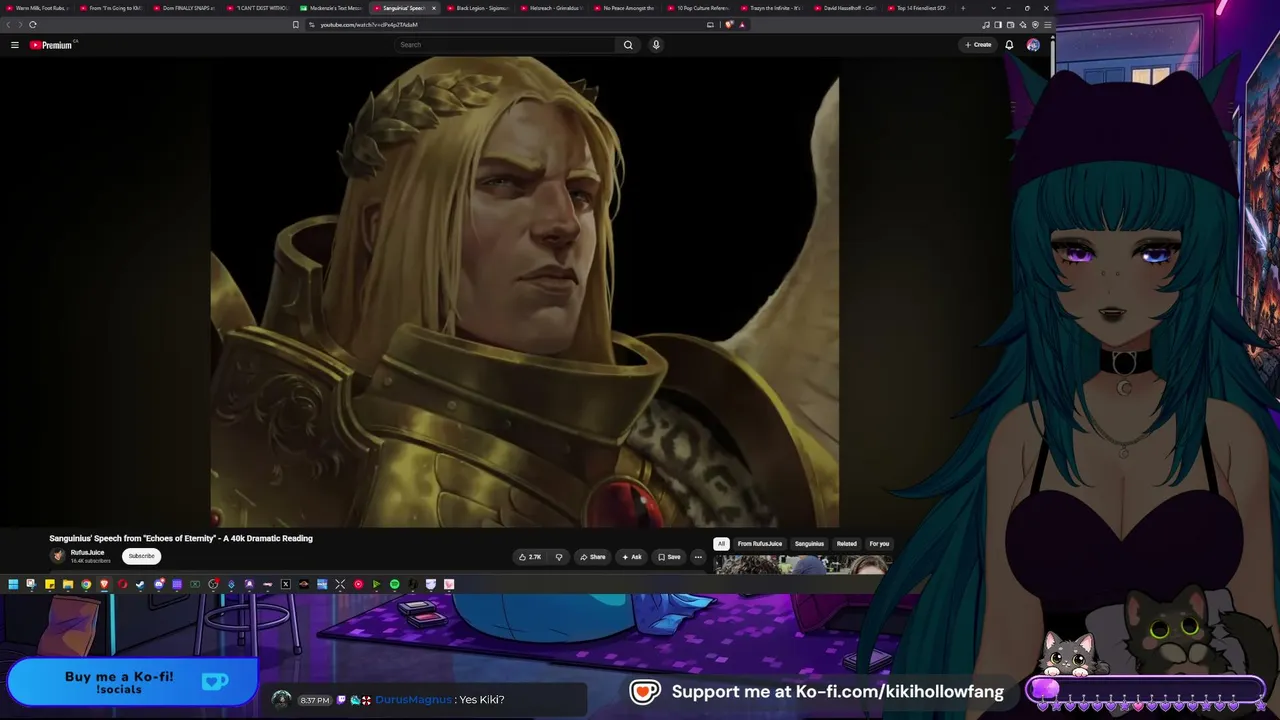
Task: Click the Sanguinius video player
Action: point(524,292)
